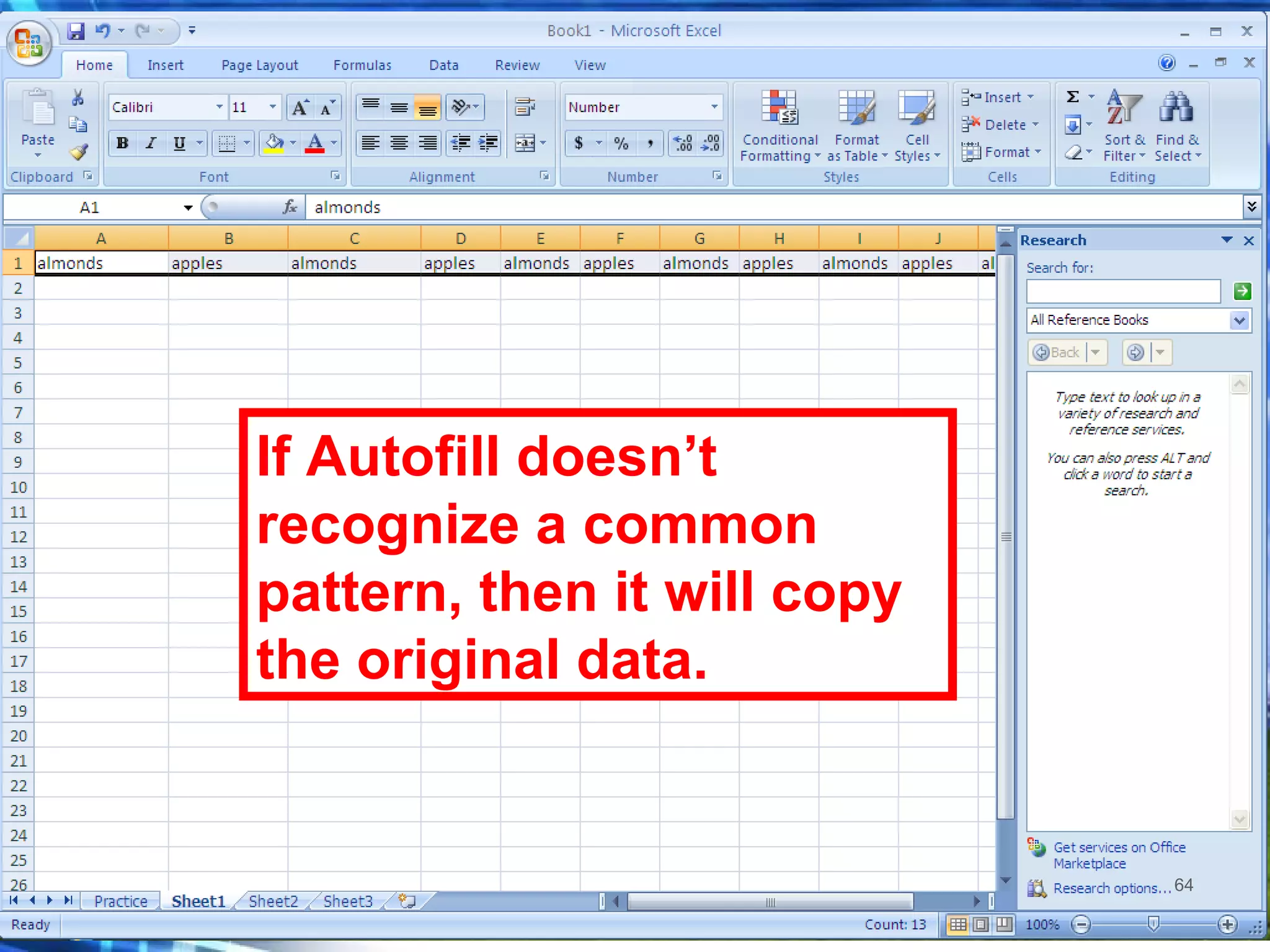The image size is (1270, 952).
Task: Click the zoom slider handle
Action: pyautogui.click(x=1153, y=924)
